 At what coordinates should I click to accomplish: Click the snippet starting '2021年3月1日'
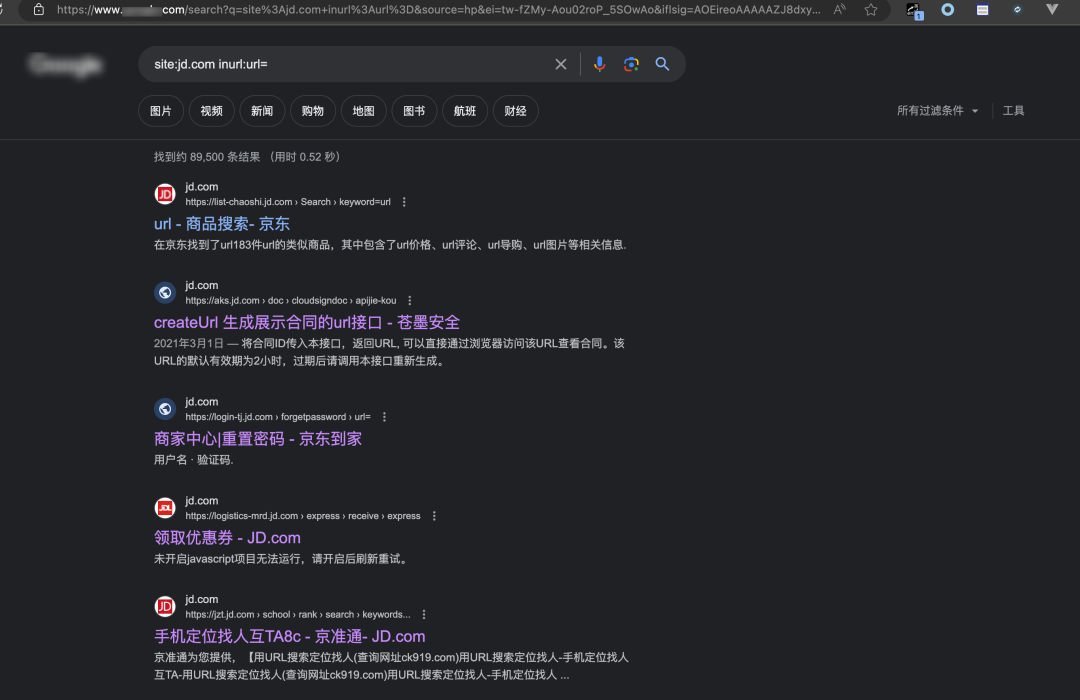[x=389, y=352]
